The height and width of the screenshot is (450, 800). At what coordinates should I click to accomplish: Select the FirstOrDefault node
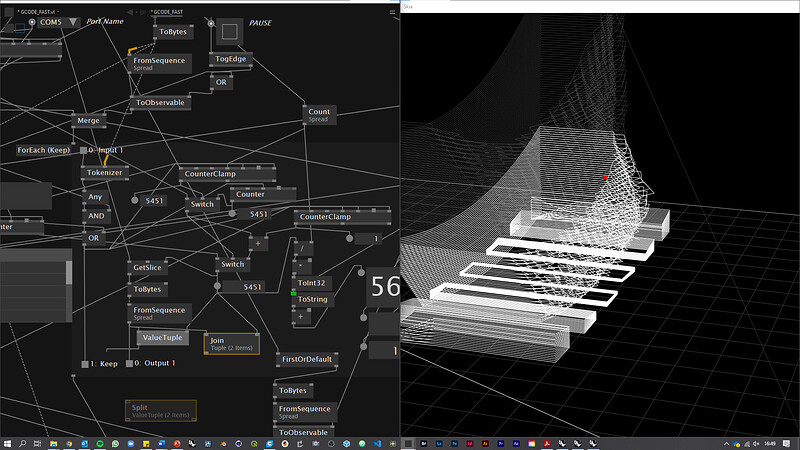(x=307, y=359)
